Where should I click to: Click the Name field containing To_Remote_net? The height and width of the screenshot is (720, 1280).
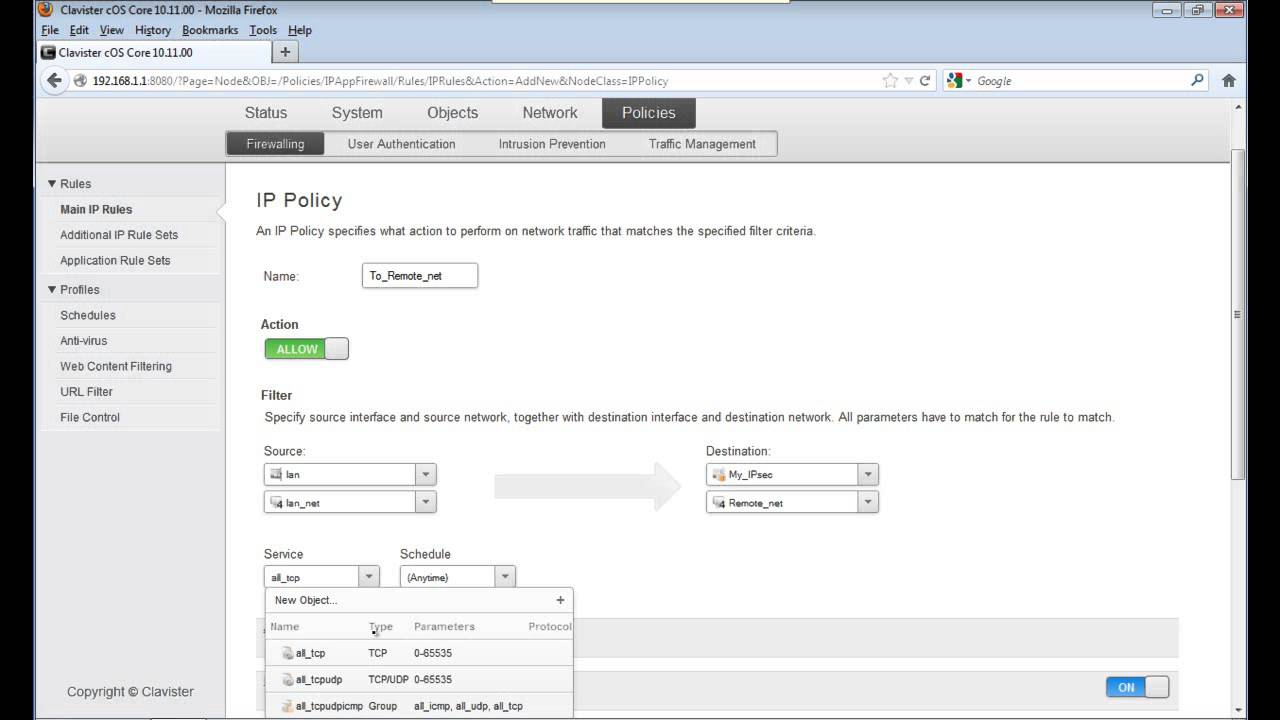pos(420,276)
